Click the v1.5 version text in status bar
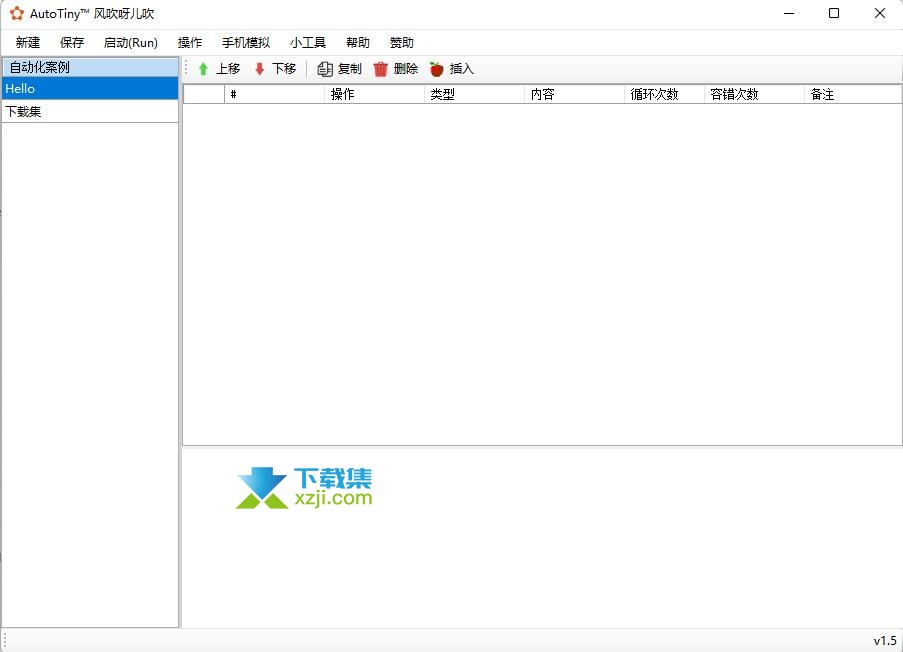 (885, 640)
